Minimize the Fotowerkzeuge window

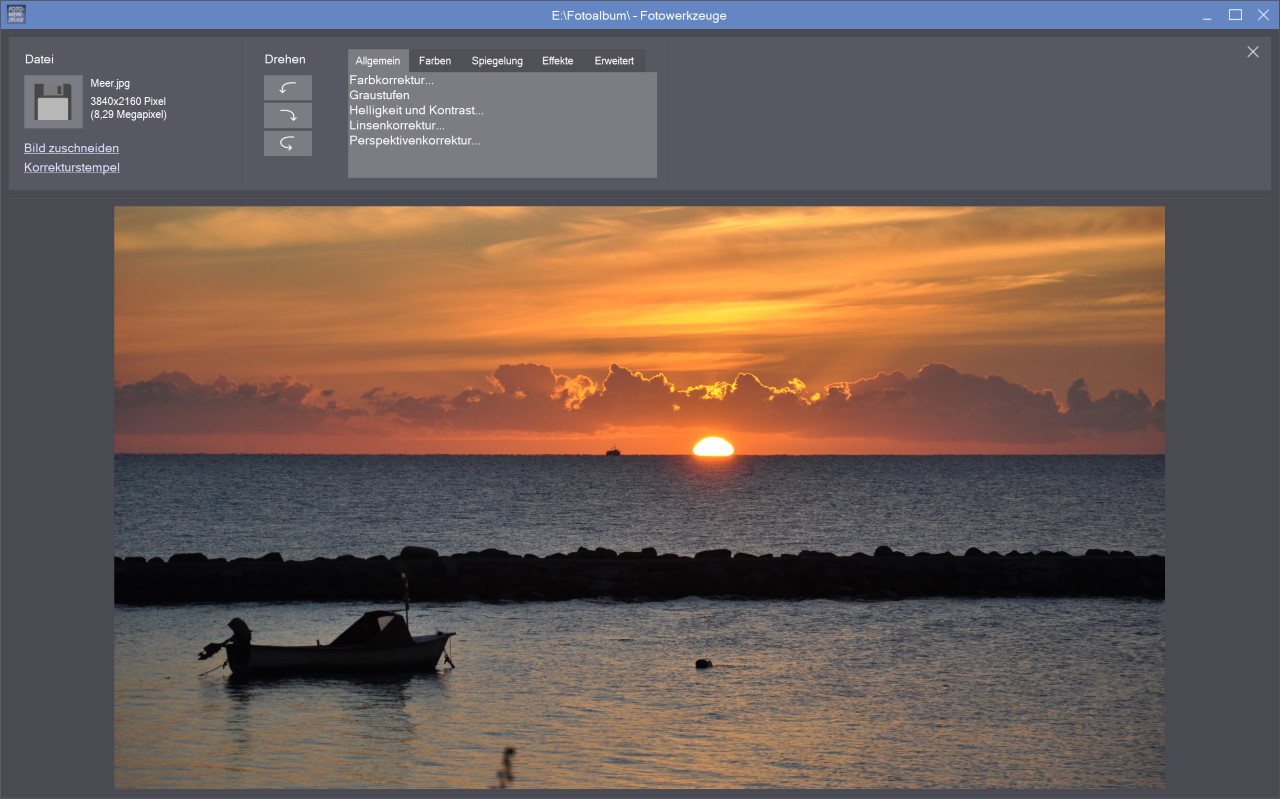pyautogui.click(x=1208, y=15)
